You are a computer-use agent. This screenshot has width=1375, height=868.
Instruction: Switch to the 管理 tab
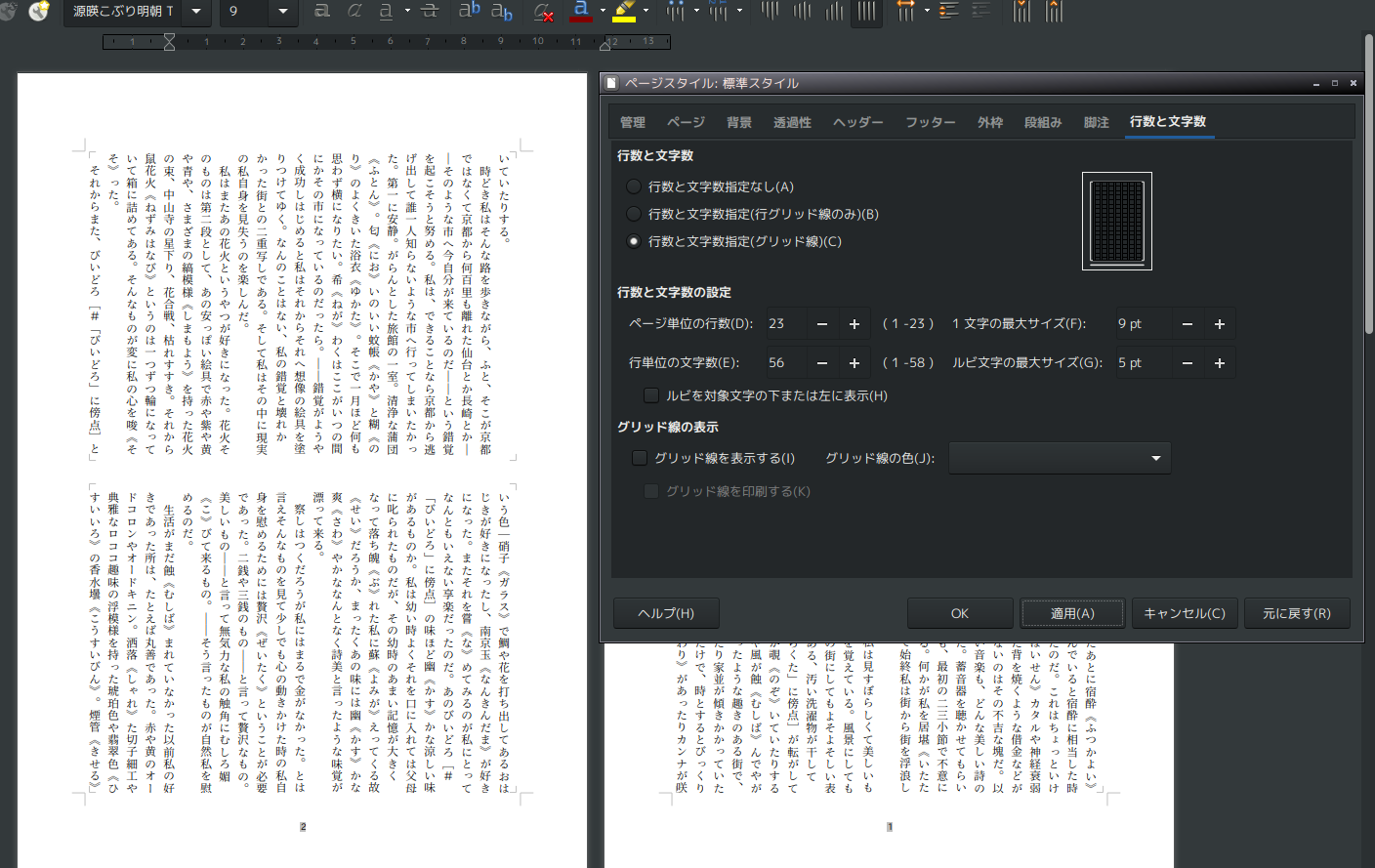[x=633, y=122]
